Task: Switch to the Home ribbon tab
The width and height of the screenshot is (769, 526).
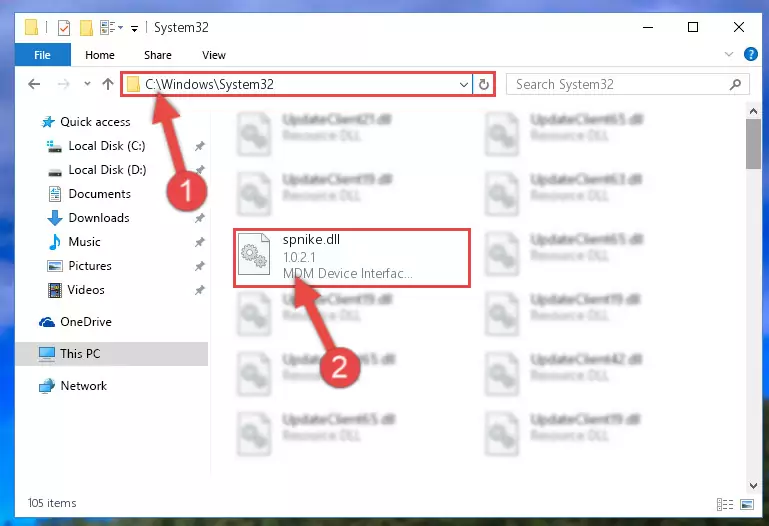Action: click(x=100, y=55)
